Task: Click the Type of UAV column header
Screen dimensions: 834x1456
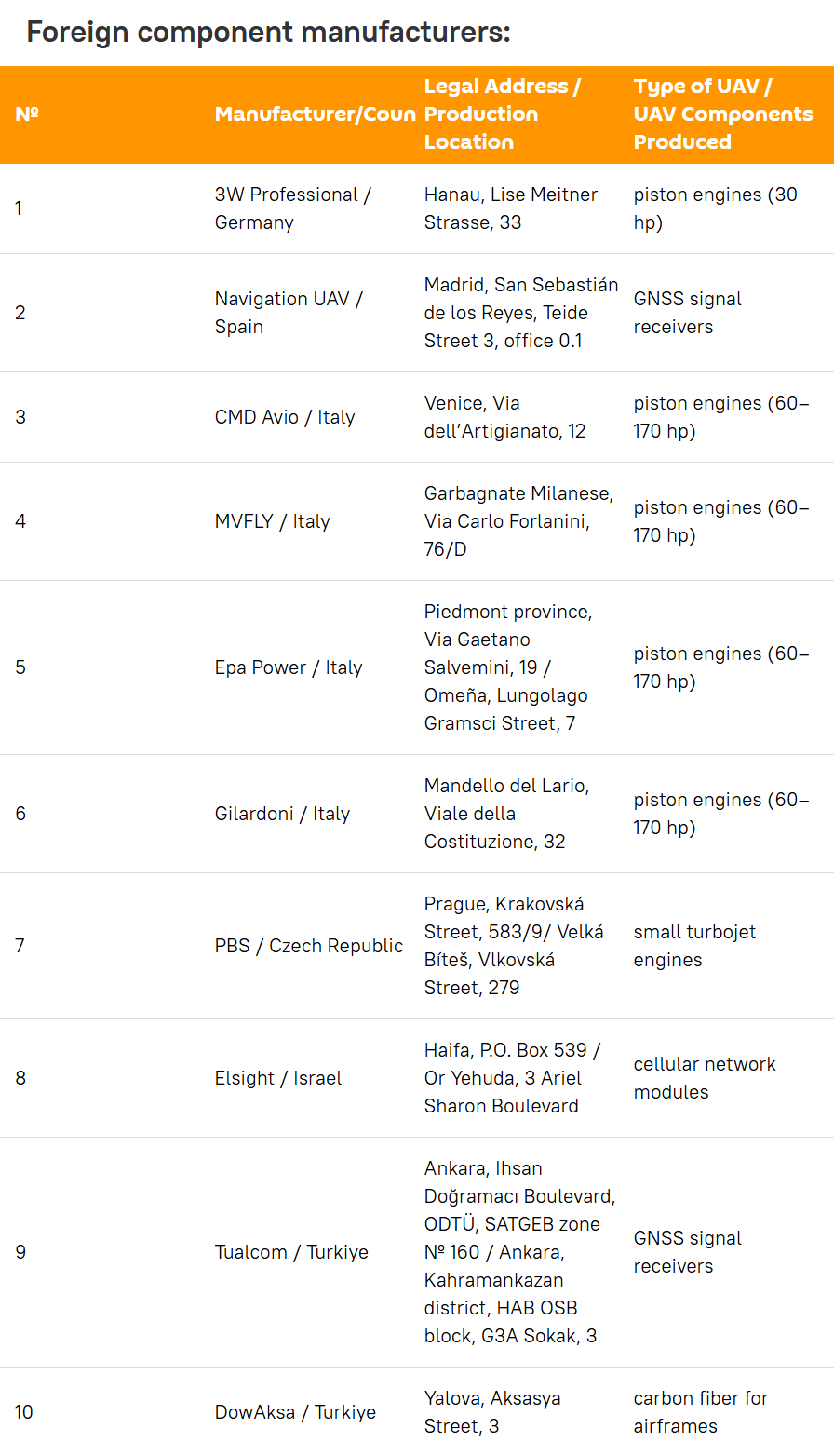Action: [723, 115]
